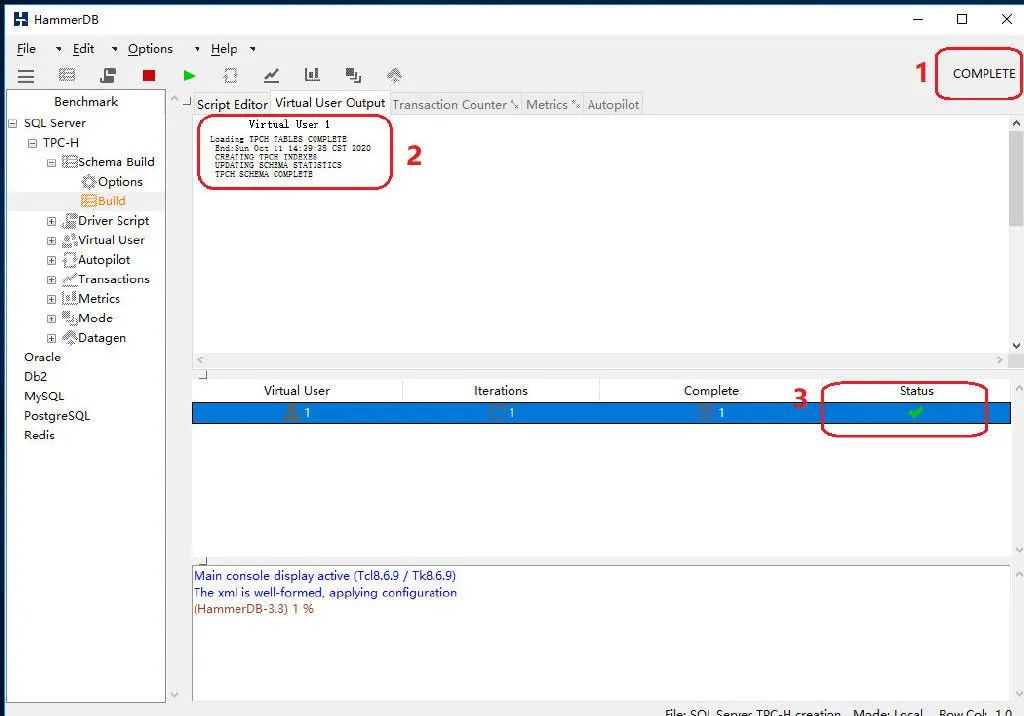The width and height of the screenshot is (1024, 716).
Task: Select TPC-H label in benchmark tree
Action: (x=61, y=142)
